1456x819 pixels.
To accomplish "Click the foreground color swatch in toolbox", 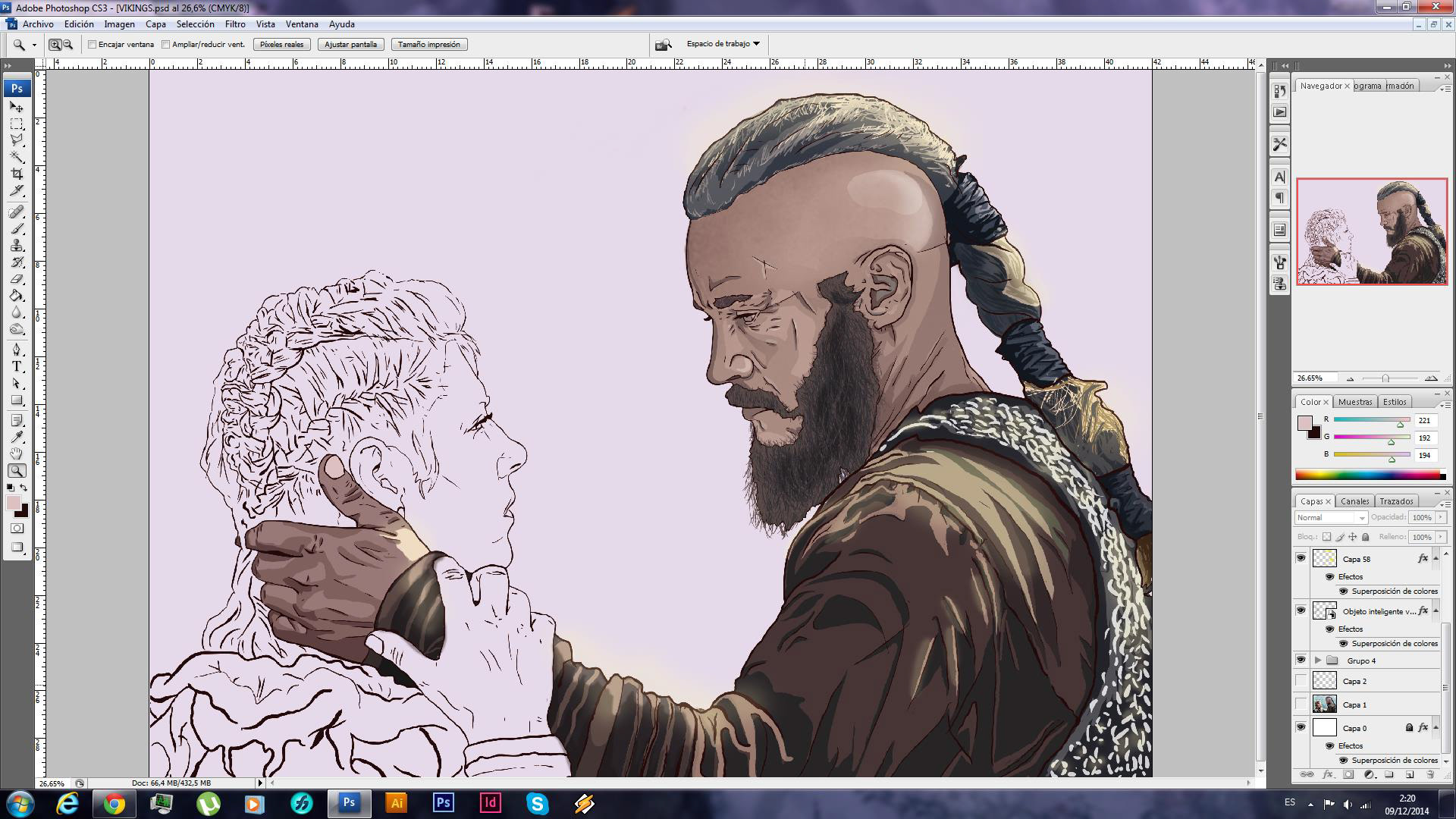I will pos(13,504).
